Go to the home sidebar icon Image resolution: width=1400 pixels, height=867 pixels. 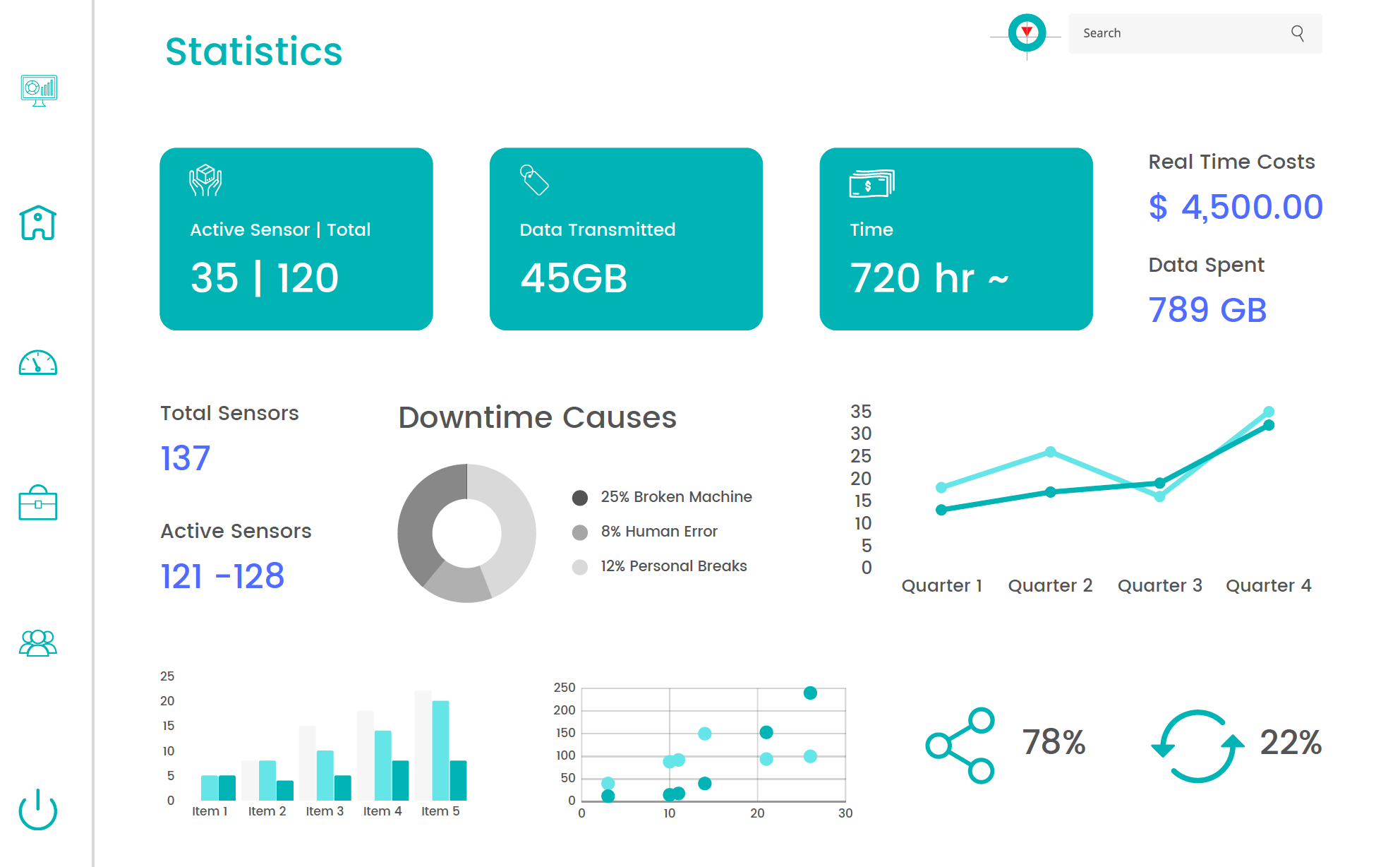[38, 223]
